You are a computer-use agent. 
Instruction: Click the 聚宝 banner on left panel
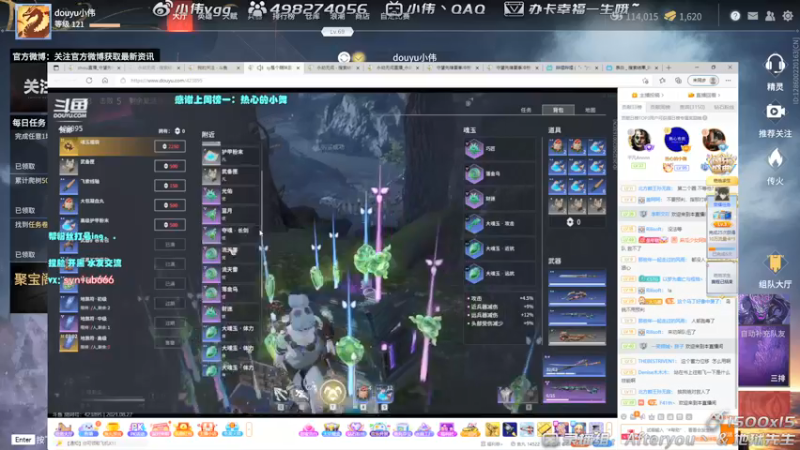coord(31,279)
